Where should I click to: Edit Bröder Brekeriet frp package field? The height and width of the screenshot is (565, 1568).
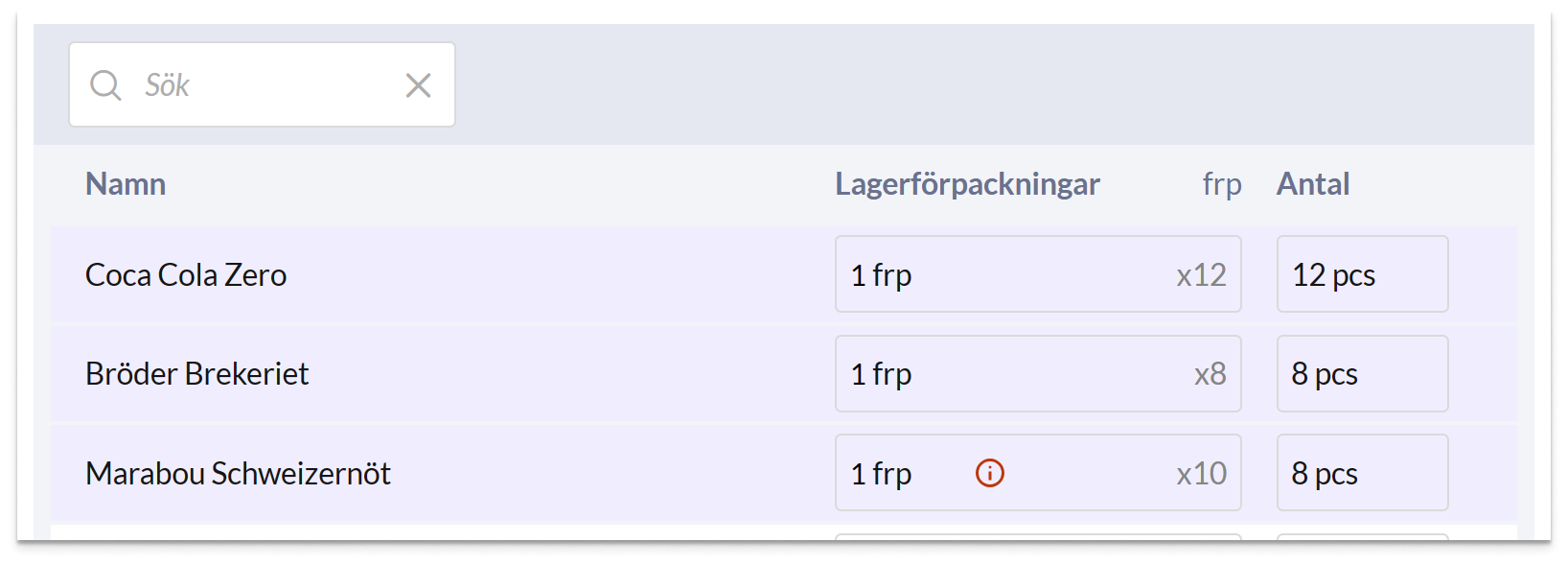click(x=997, y=374)
